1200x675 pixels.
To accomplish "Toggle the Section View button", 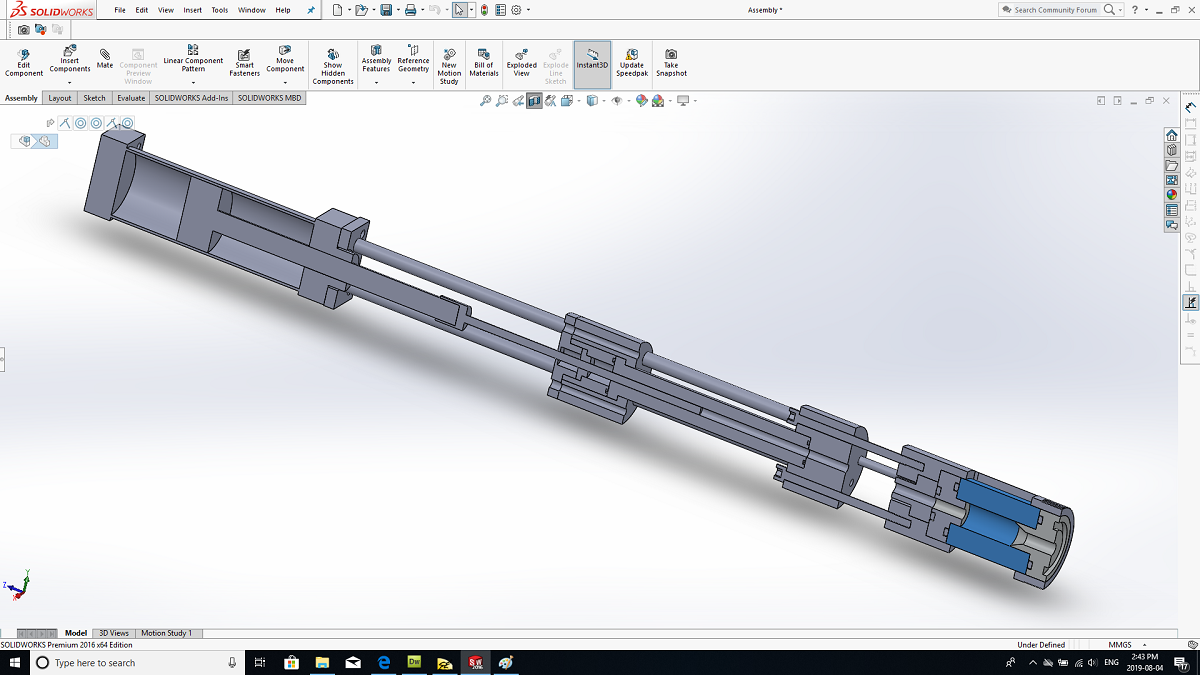I will click(x=534, y=101).
